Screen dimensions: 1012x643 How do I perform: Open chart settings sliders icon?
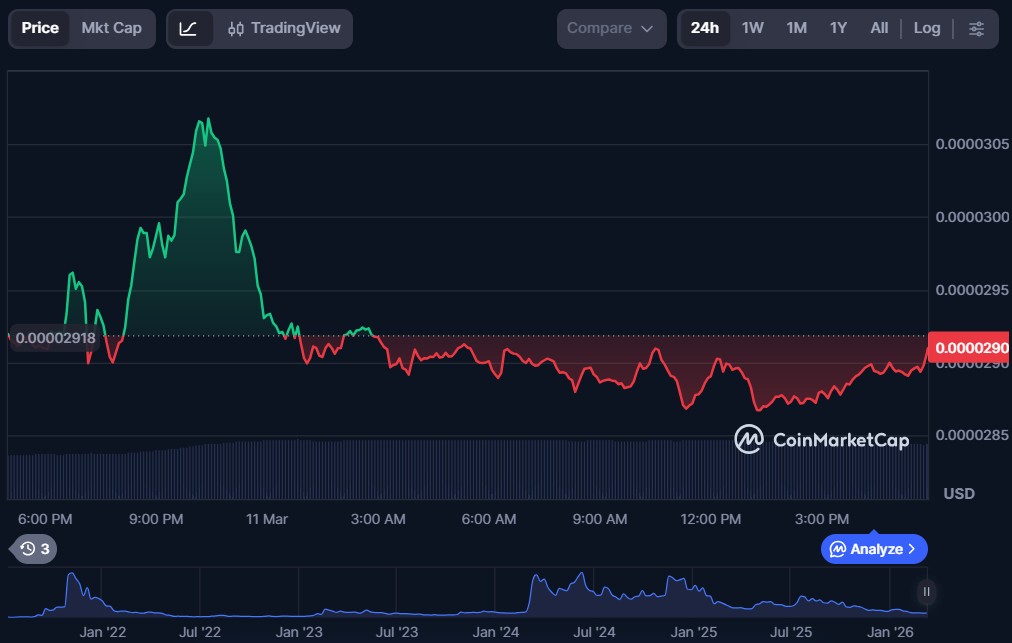pos(976,28)
